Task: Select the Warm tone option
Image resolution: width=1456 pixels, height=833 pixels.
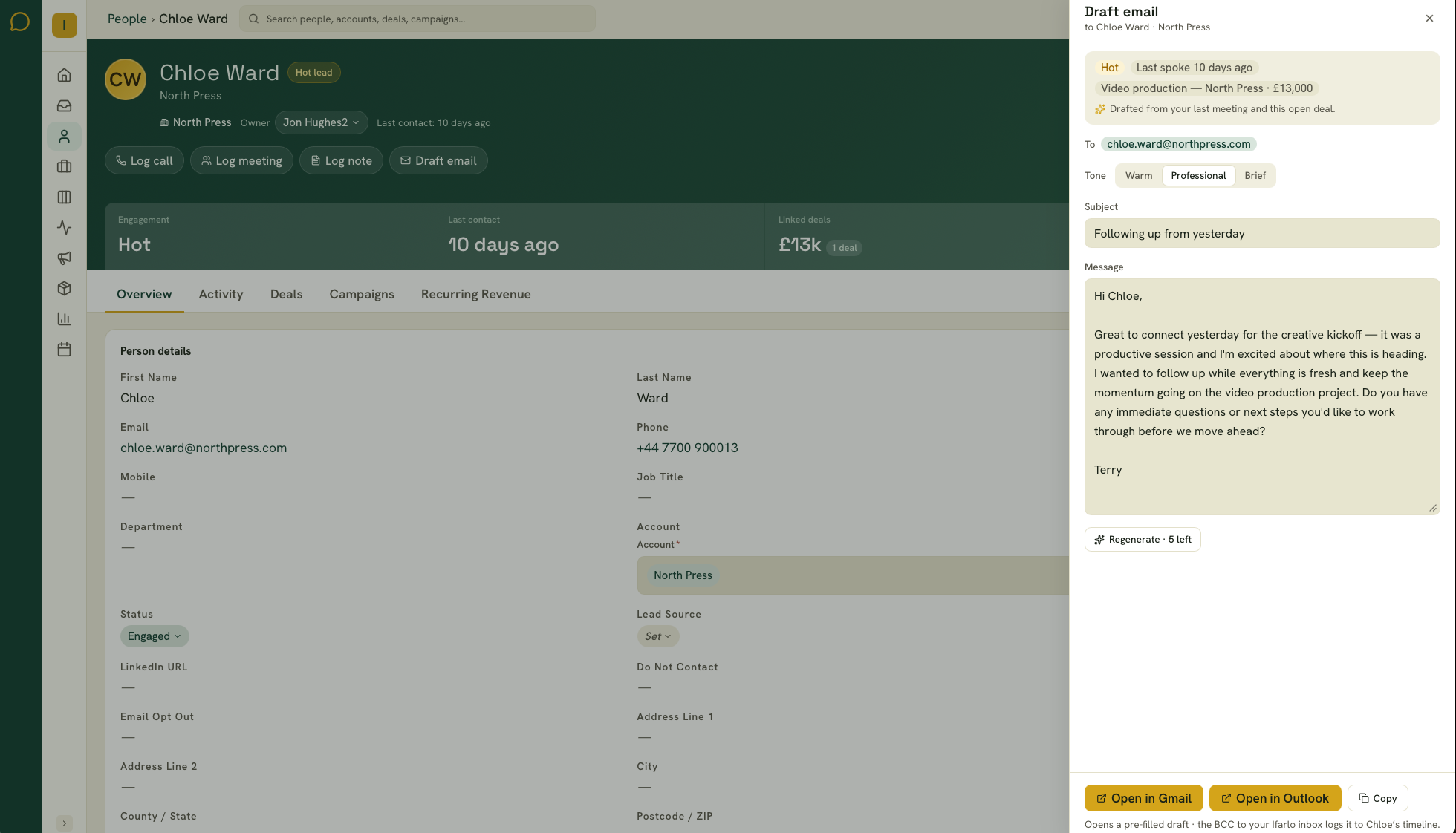Action: [1139, 175]
